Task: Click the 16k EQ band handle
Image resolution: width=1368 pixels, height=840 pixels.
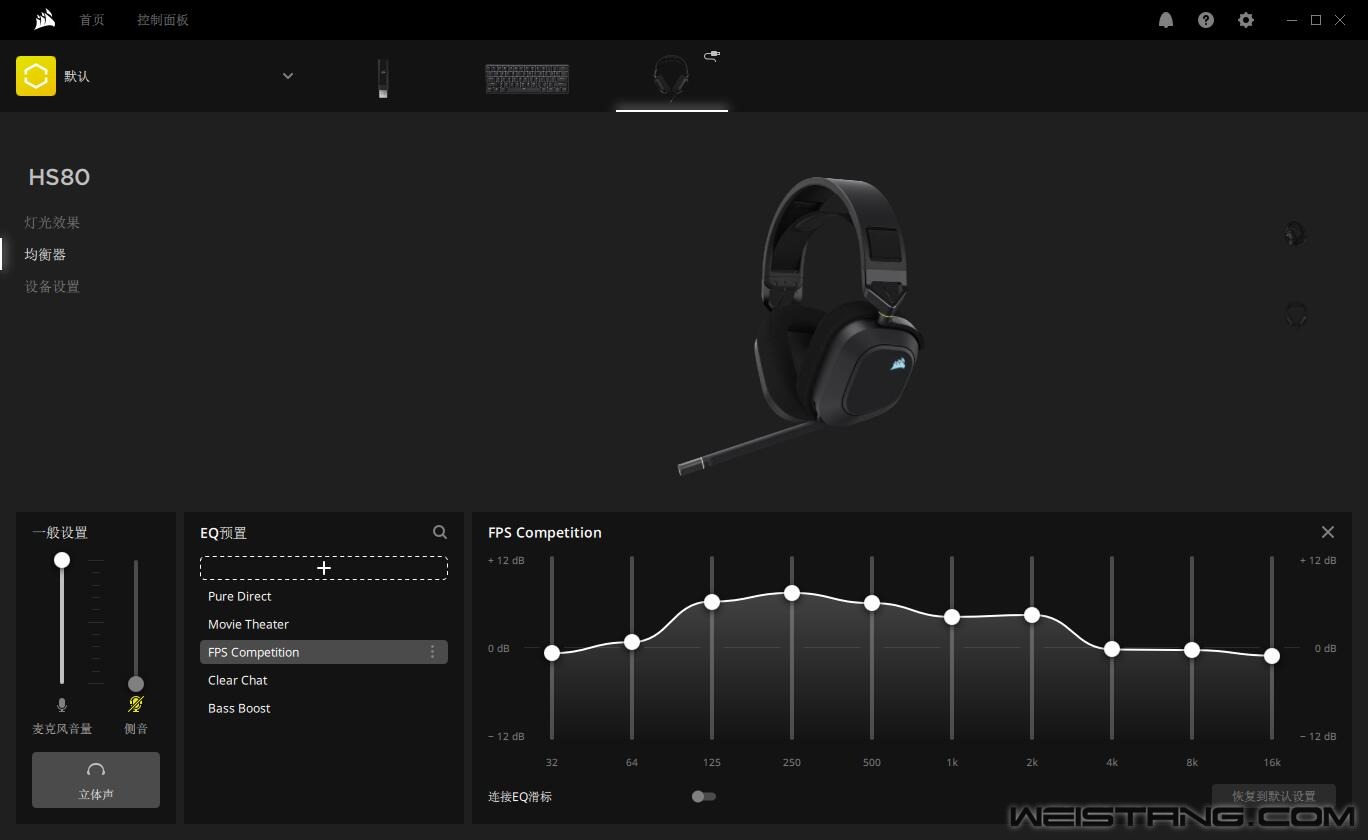Action: click(x=1272, y=656)
